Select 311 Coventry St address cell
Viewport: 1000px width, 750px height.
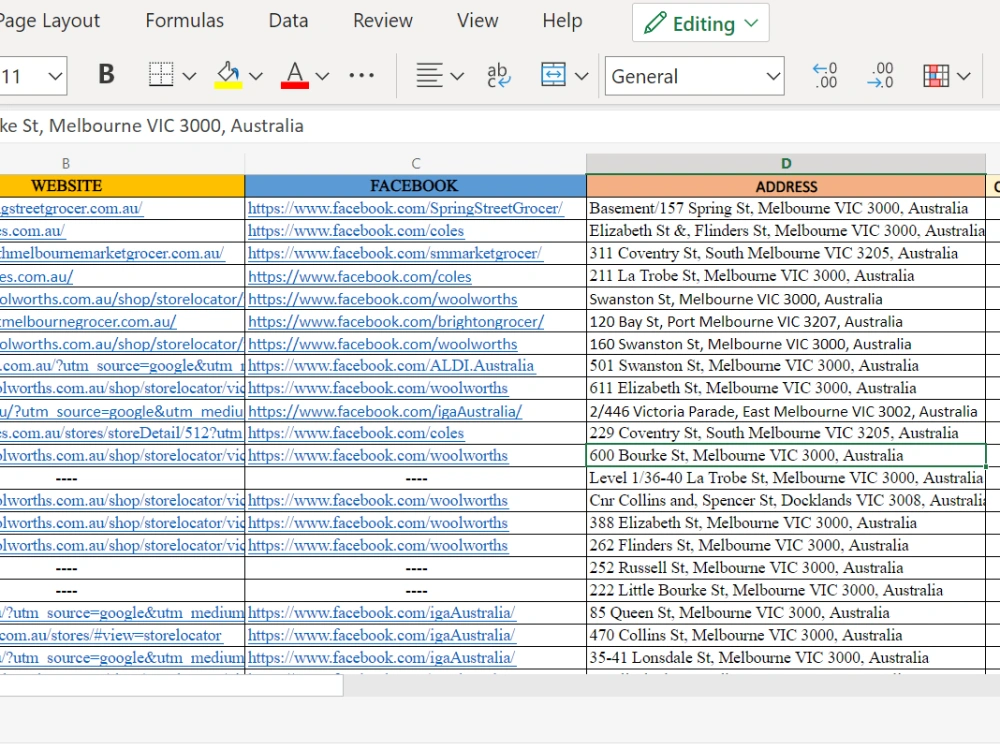pyautogui.click(x=786, y=253)
